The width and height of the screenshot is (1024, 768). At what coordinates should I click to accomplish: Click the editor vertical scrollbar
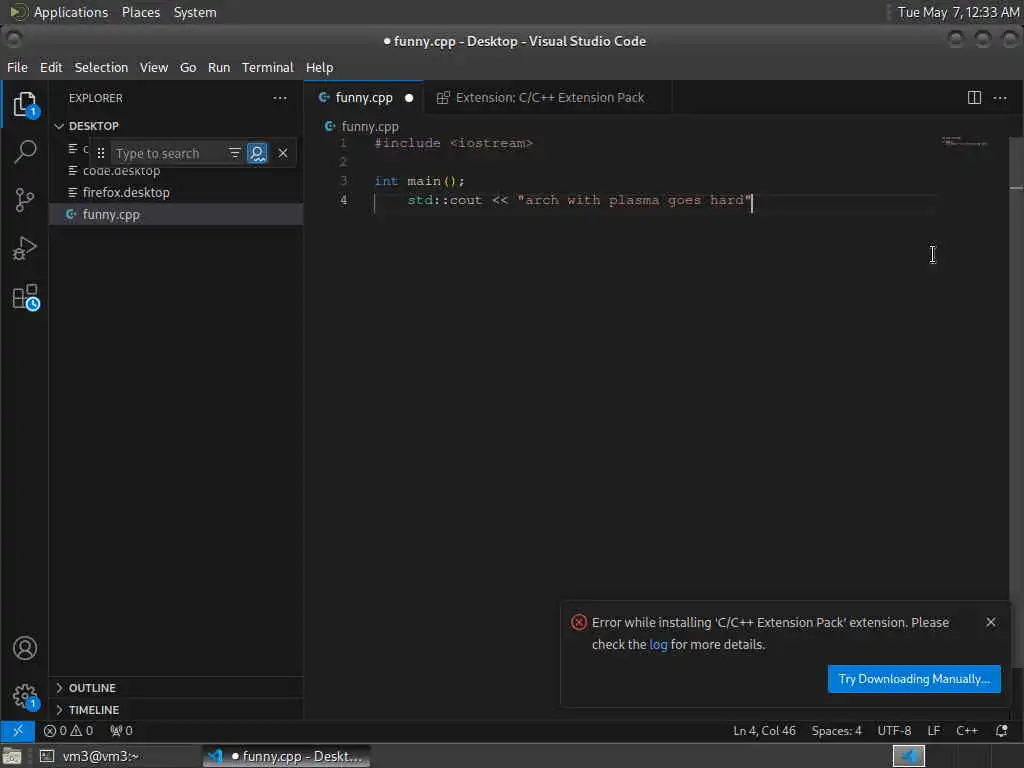click(x=1016, y=402)
